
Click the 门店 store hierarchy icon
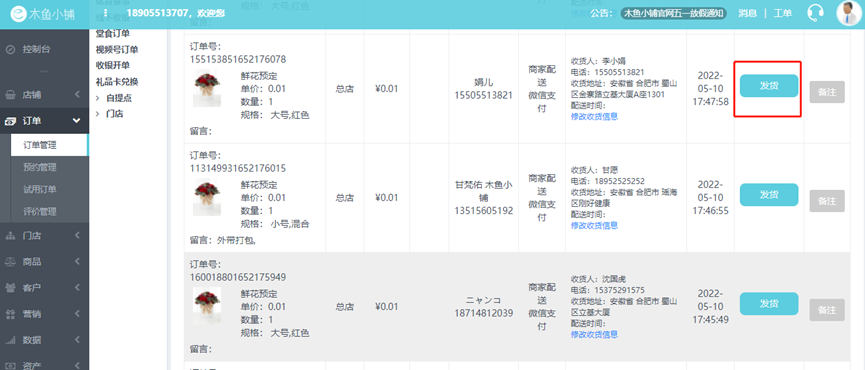(x=10, y=235)
